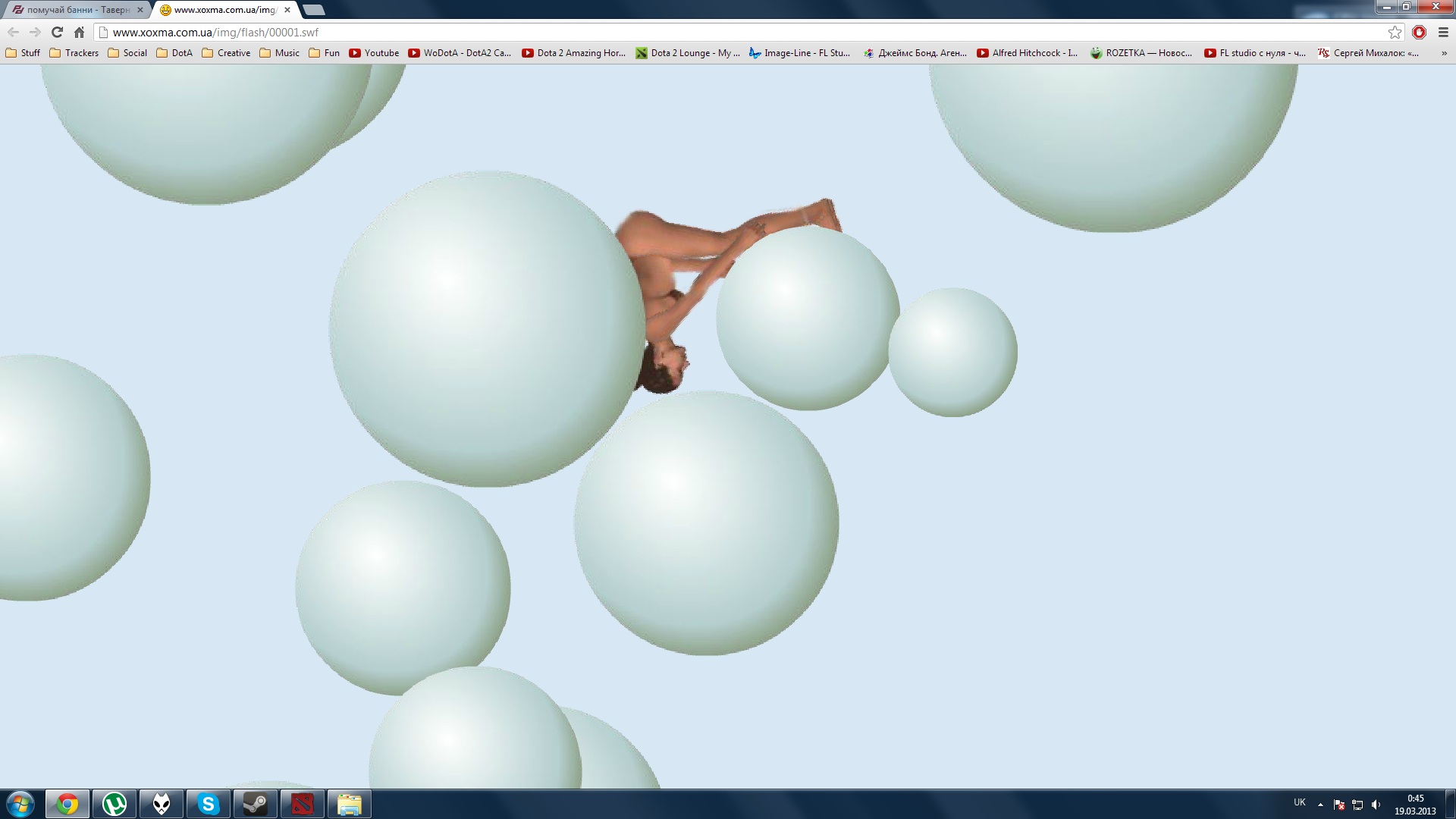Screen dimensions: 1456x819
Task: Click the browser reload button
Action: click(x=57, y=32)
